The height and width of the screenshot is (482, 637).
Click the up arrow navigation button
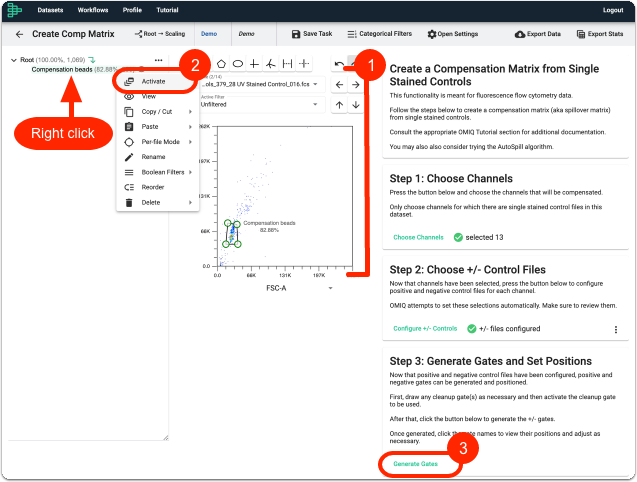pos(339,105)
